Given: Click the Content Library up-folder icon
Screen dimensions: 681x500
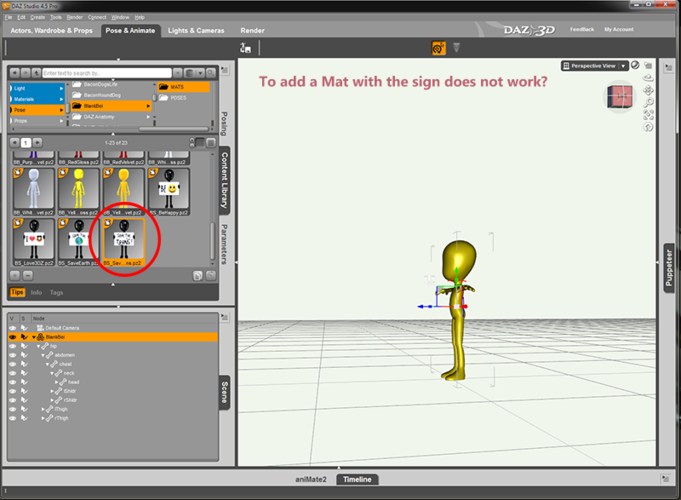Looking at the screenshot, I should click(x=36, y=73).
